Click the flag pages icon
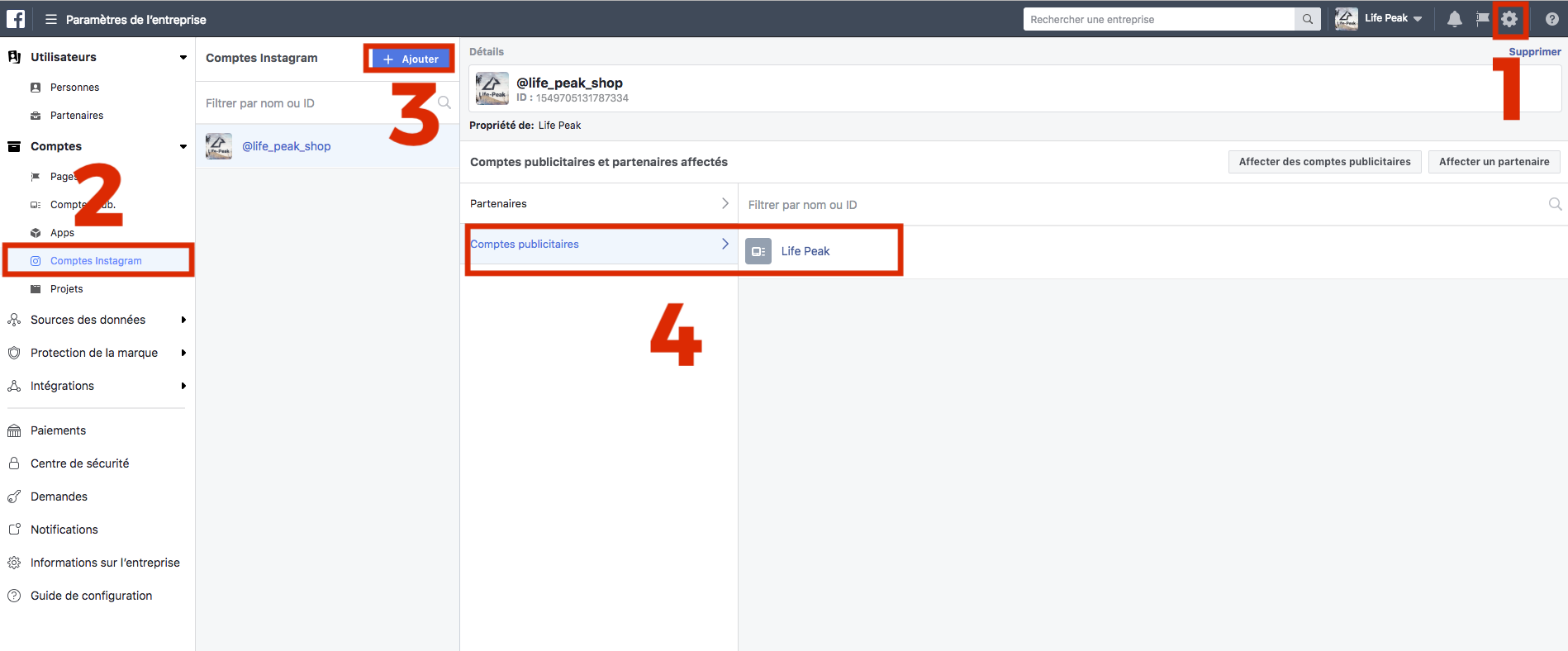 1483,19
